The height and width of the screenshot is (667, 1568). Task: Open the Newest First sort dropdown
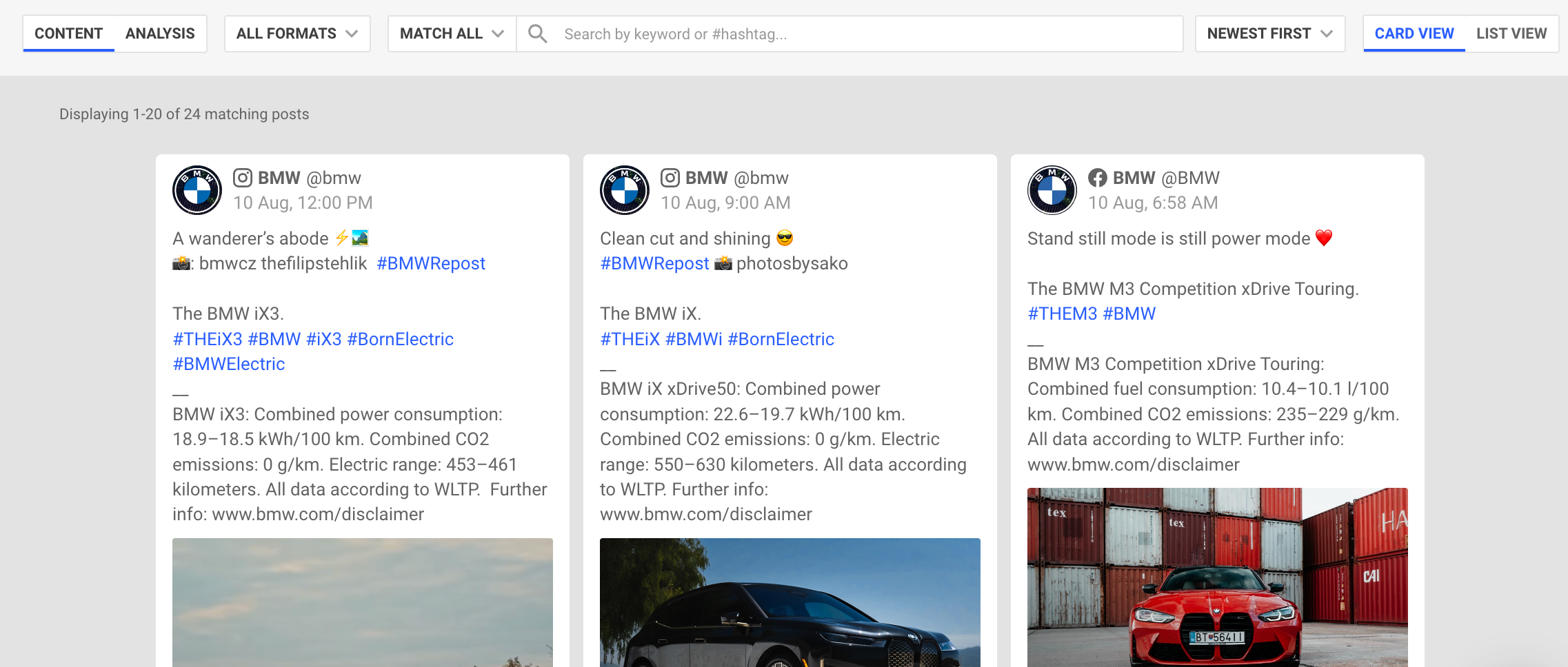[1270, 34]
